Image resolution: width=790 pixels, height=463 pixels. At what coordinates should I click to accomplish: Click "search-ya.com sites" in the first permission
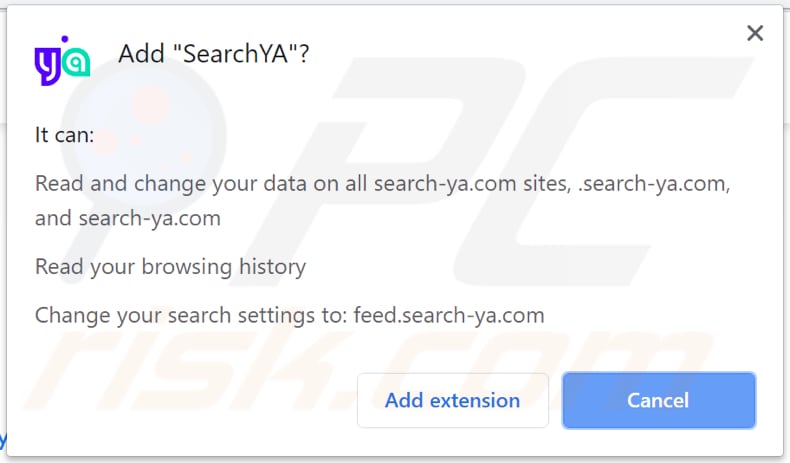click(x=458, y=184)
